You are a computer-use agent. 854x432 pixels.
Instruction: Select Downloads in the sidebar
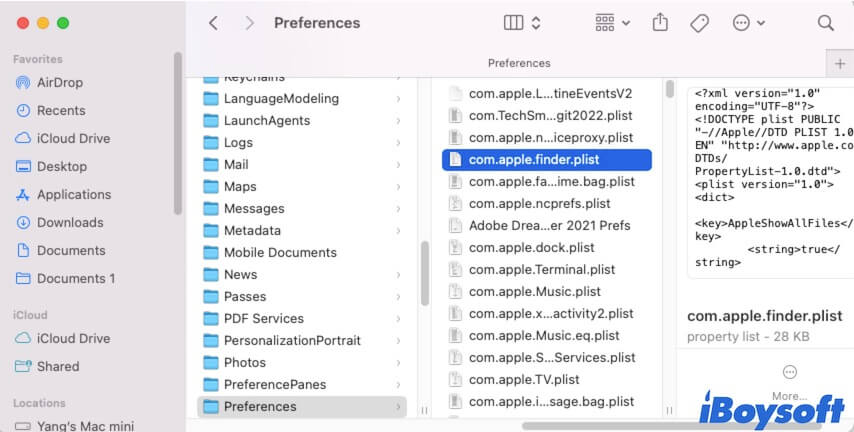[x=70, y=222]
